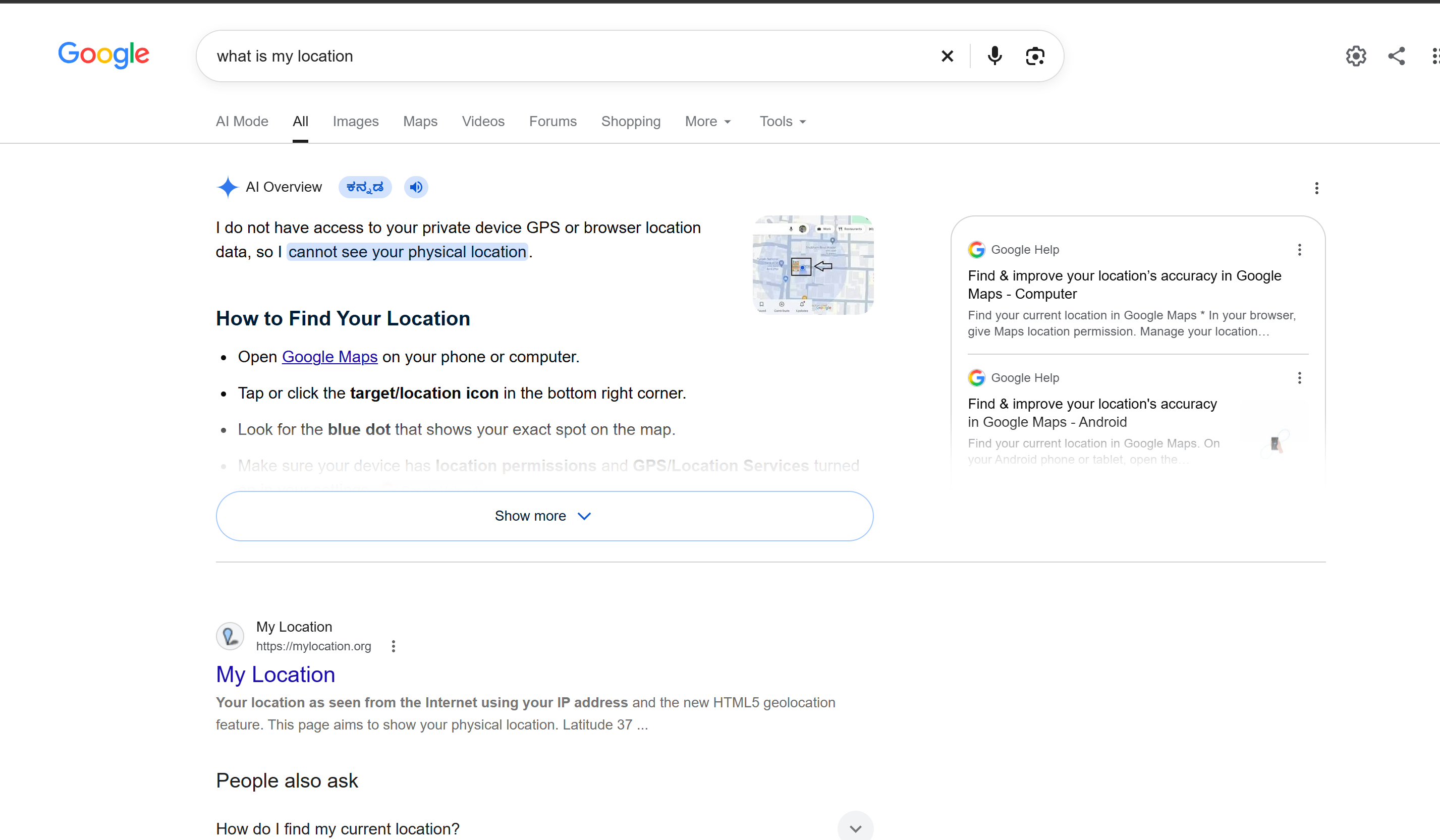Switch to Images tab

pyautogui.click(x=355, y=121)
